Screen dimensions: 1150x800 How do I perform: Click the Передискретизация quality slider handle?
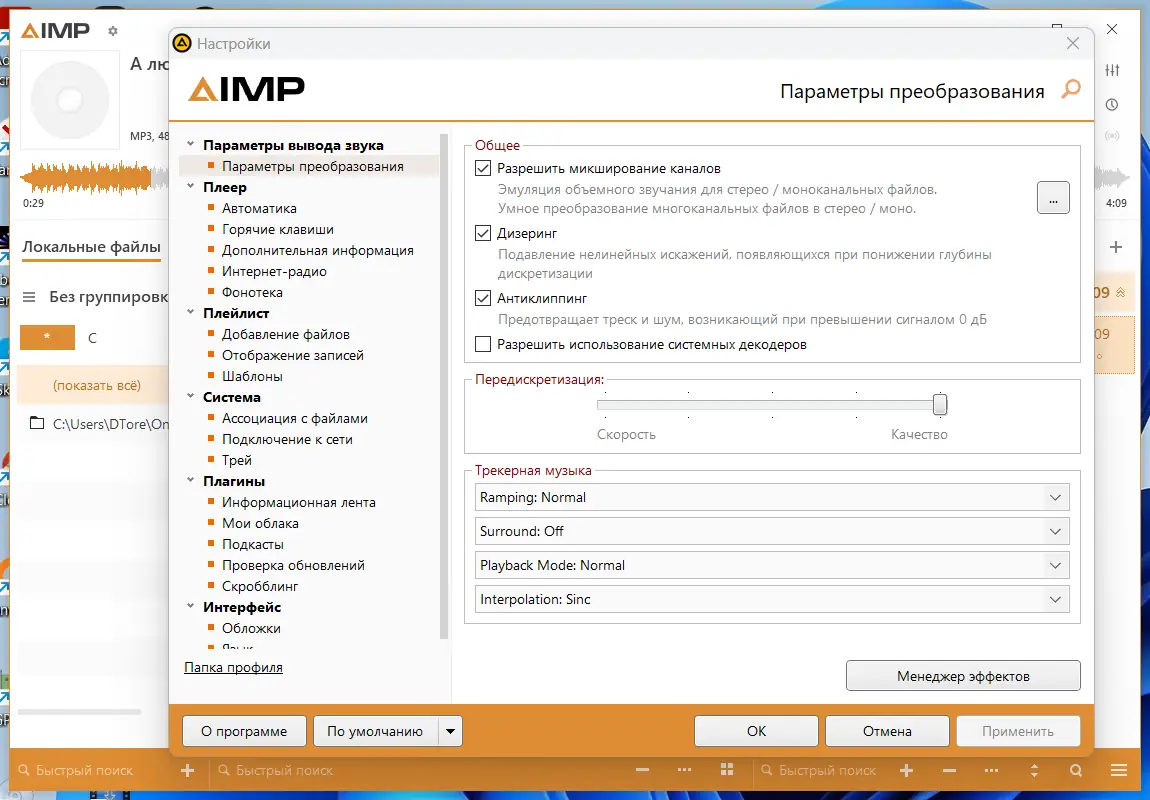[x=940, y=404]
